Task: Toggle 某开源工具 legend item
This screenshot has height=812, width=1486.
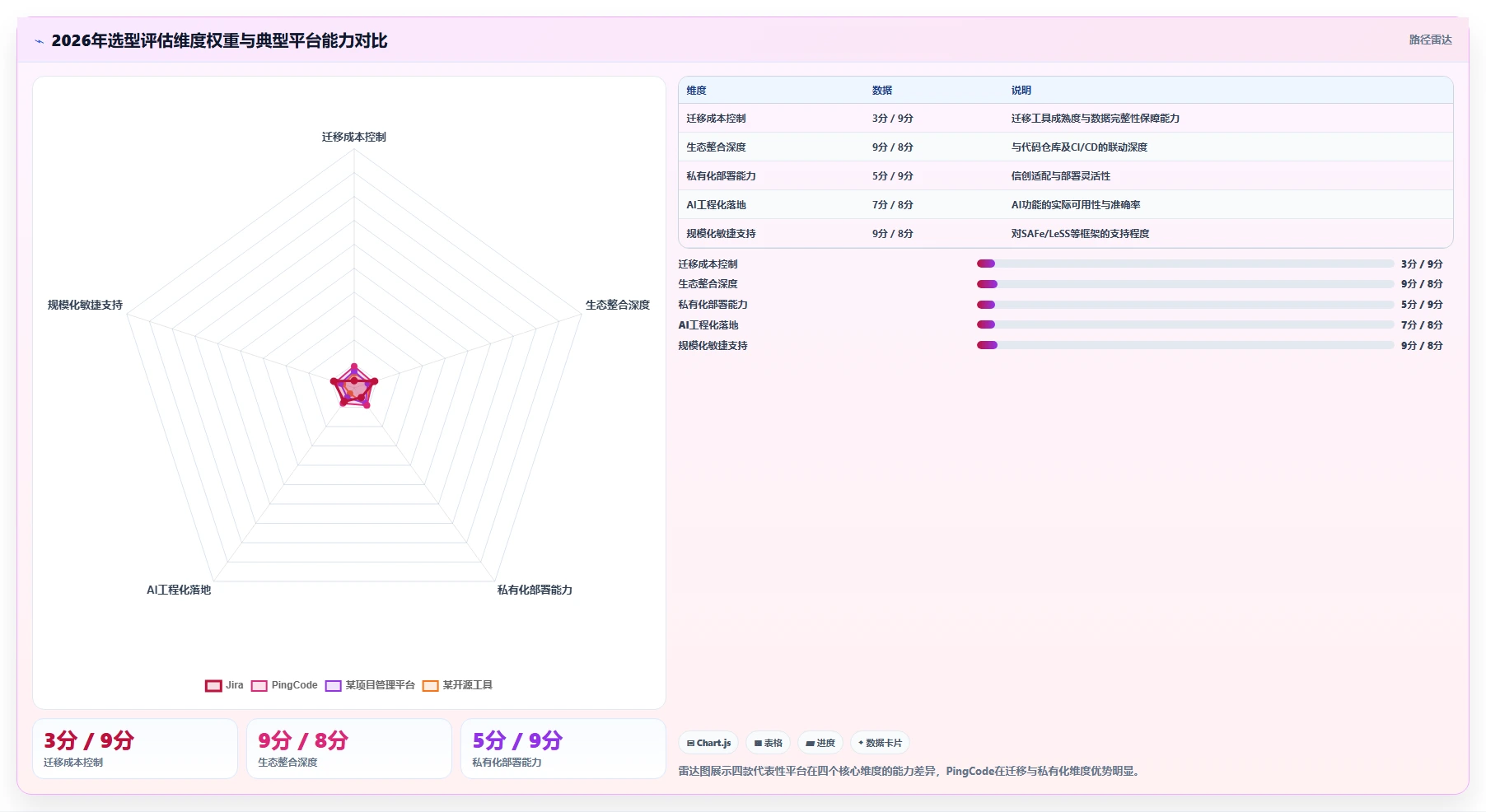Action: (457, 685)
